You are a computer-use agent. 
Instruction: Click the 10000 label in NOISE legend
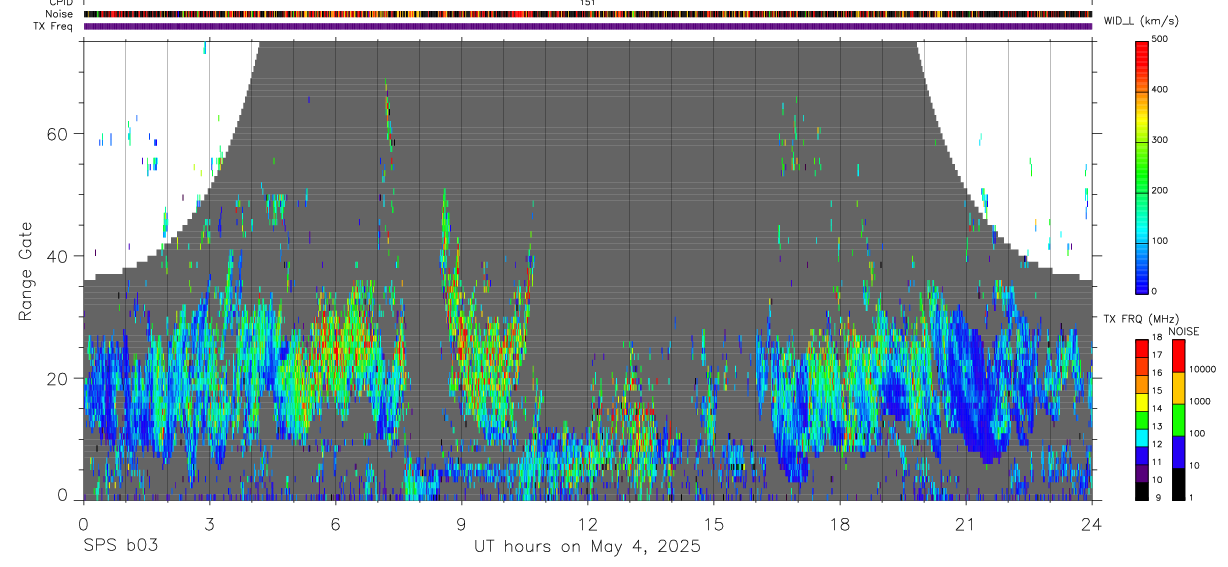pyautogui.click(x=1201, y=369)
